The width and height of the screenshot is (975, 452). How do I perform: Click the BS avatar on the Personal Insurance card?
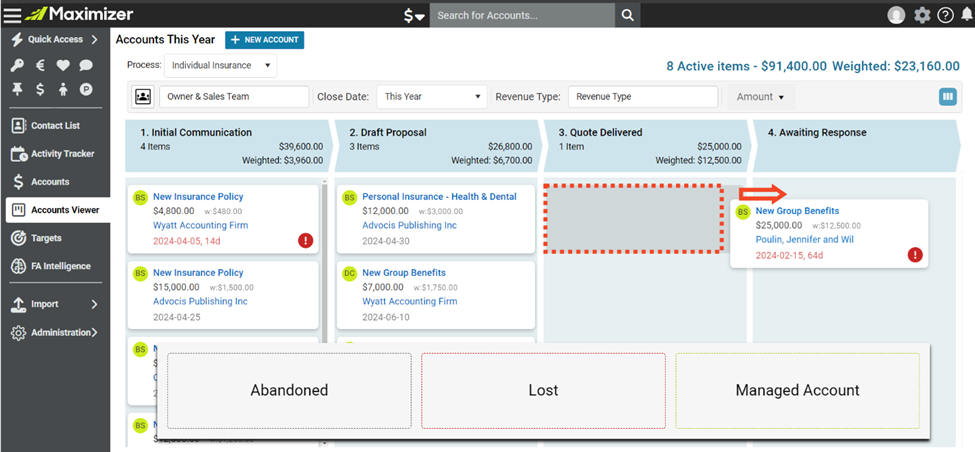(x=349, y=197)
